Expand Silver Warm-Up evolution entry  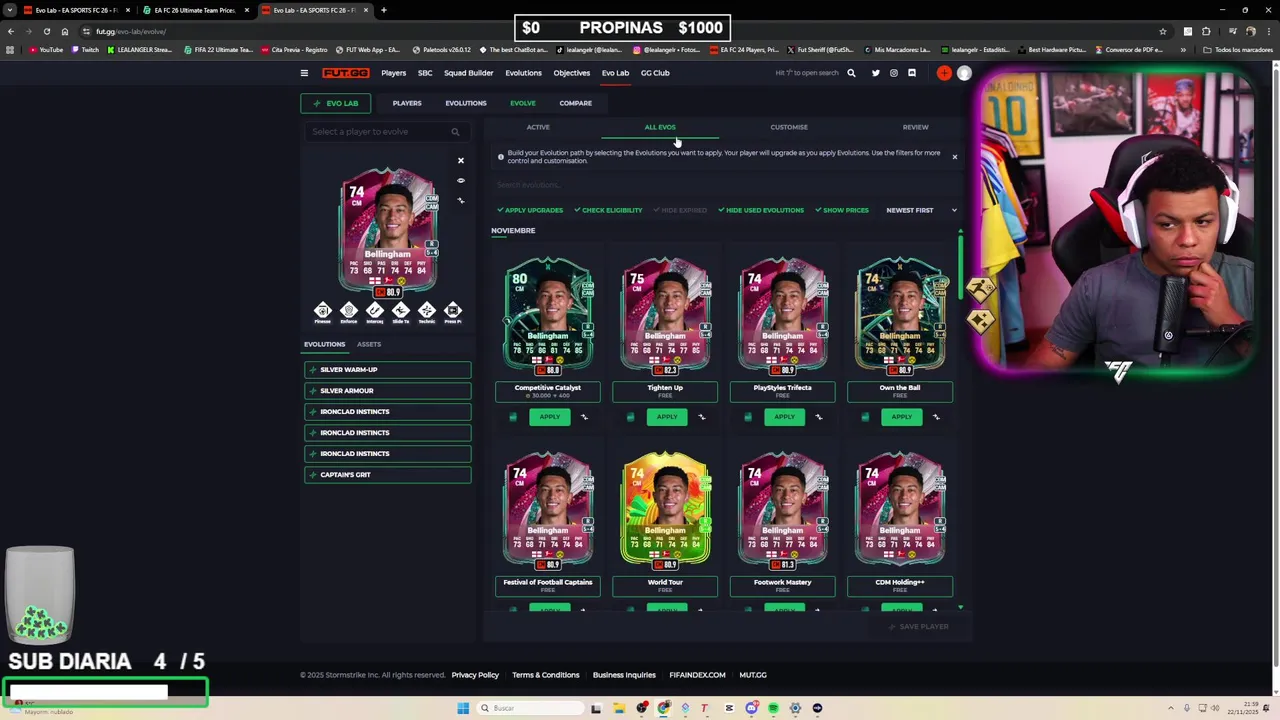(x=388, y=370)
